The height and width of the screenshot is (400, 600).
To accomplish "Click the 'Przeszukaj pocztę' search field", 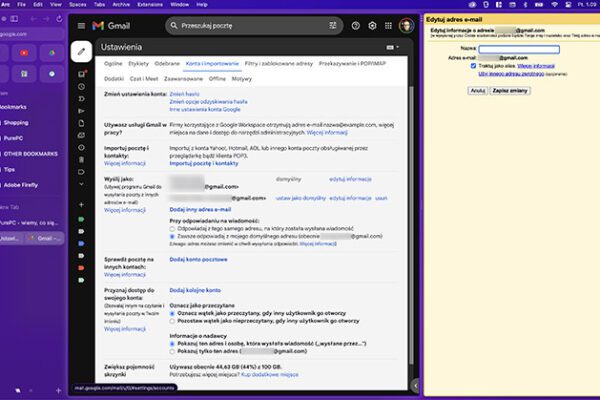I will click(253, 26).
